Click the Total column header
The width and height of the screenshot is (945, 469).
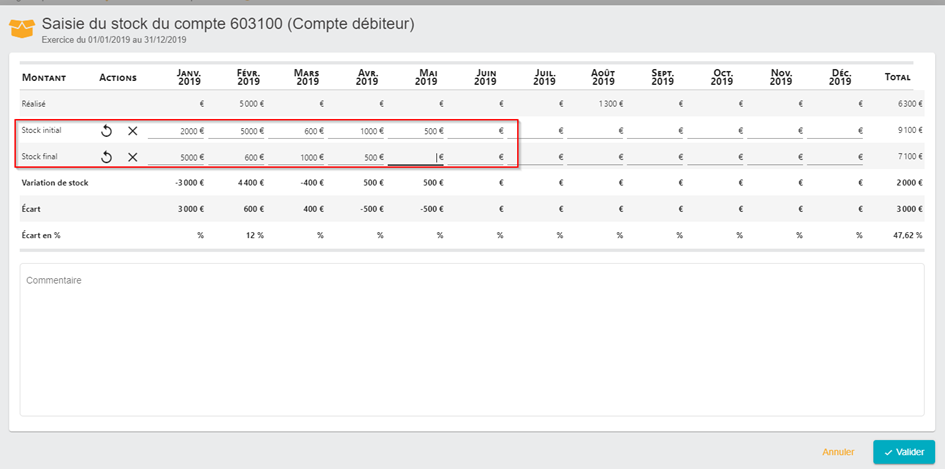(x=897, y=77)
